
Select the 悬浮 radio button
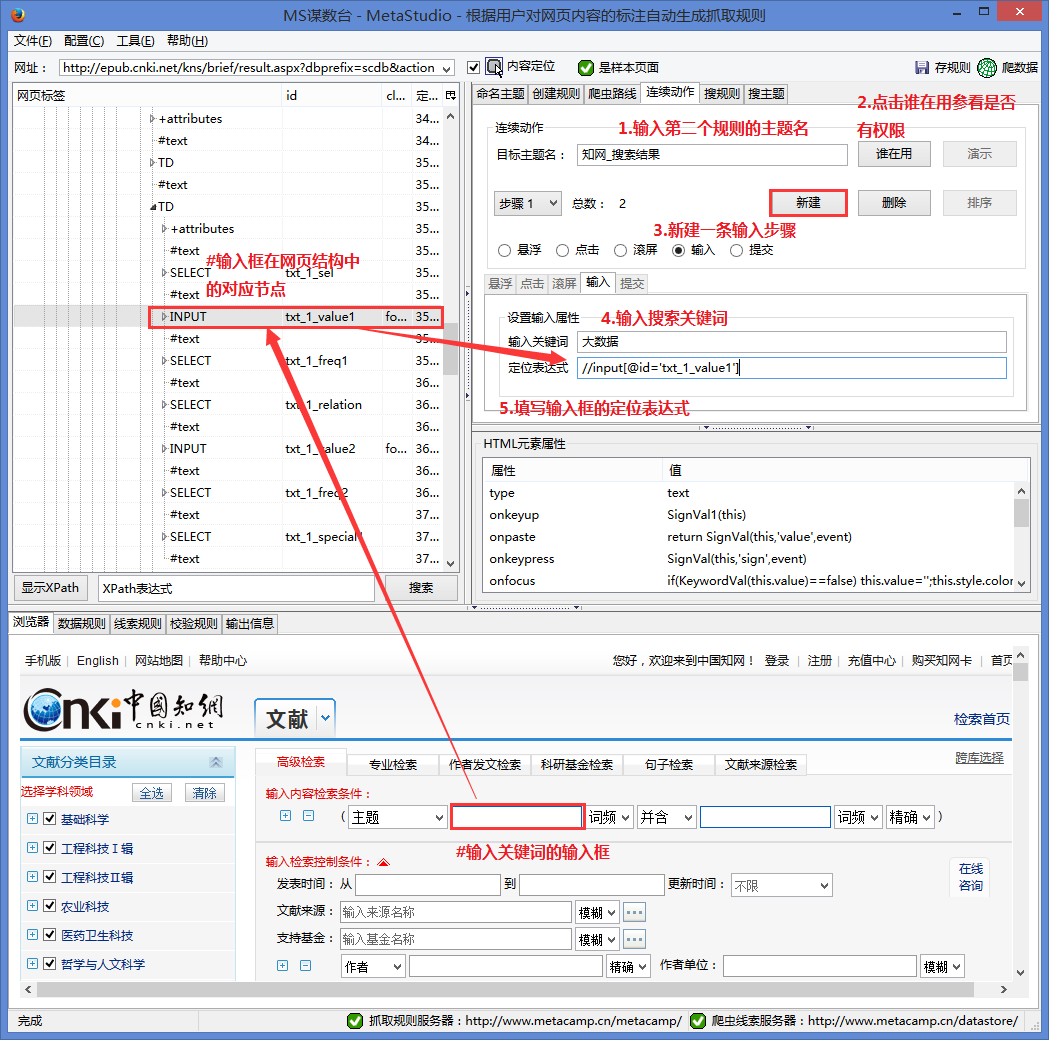pyautogui.click(x=504, y=250)
